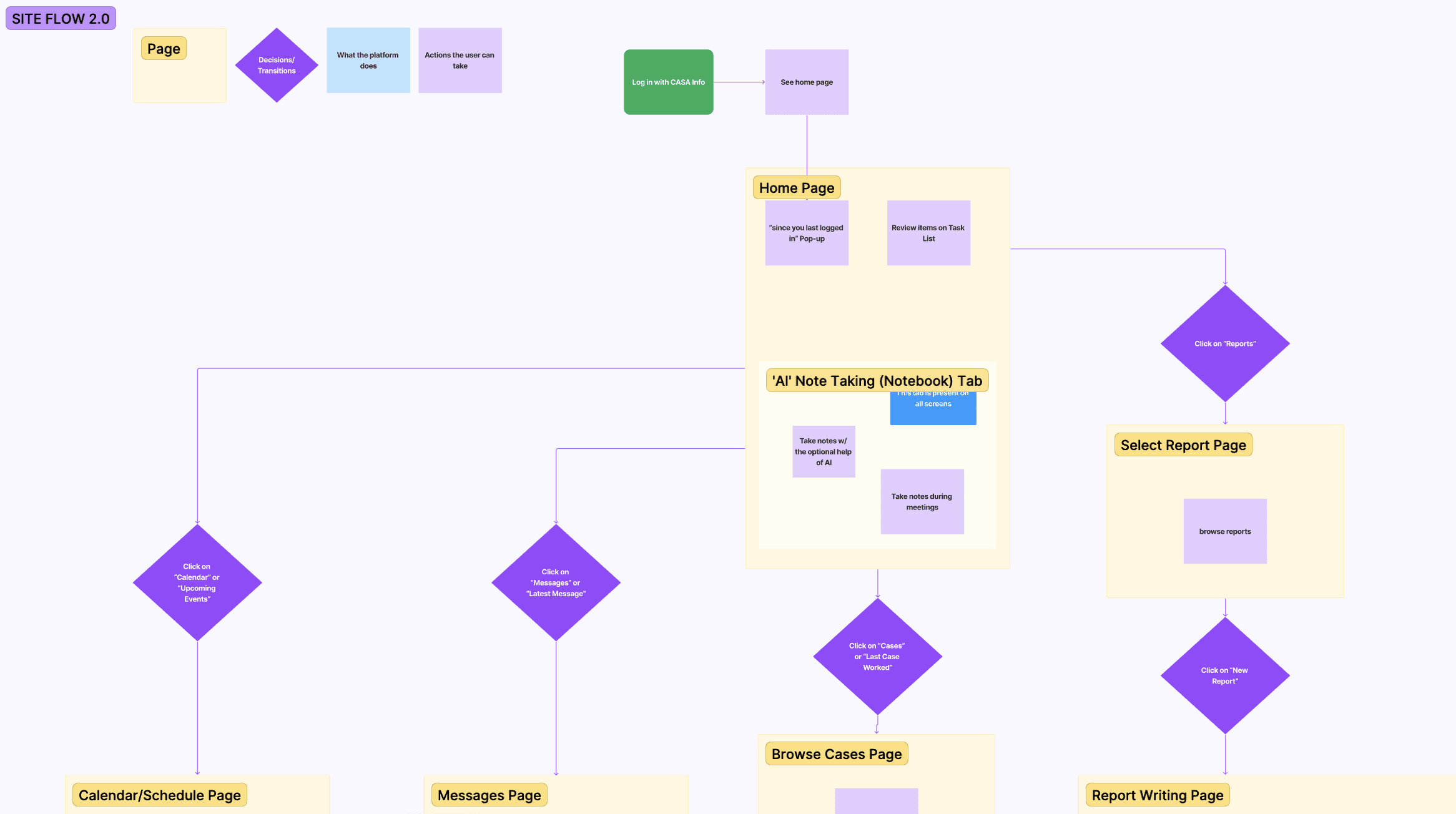The image size is (1456, 814).
Task: Click 'Actions the user can take' legend note
Action: [x=460, y=61]
